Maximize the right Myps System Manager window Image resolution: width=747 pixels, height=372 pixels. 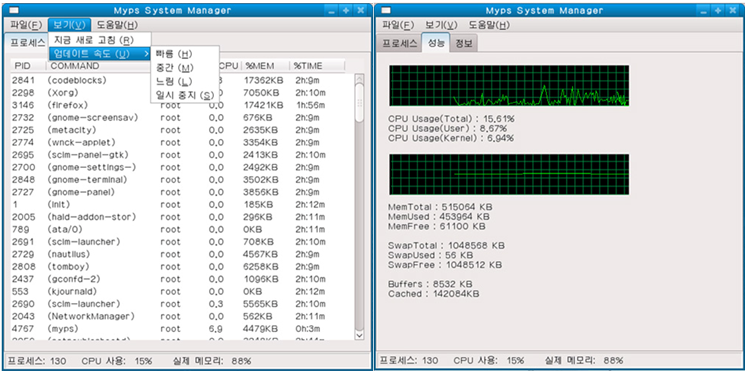(718, 10)
